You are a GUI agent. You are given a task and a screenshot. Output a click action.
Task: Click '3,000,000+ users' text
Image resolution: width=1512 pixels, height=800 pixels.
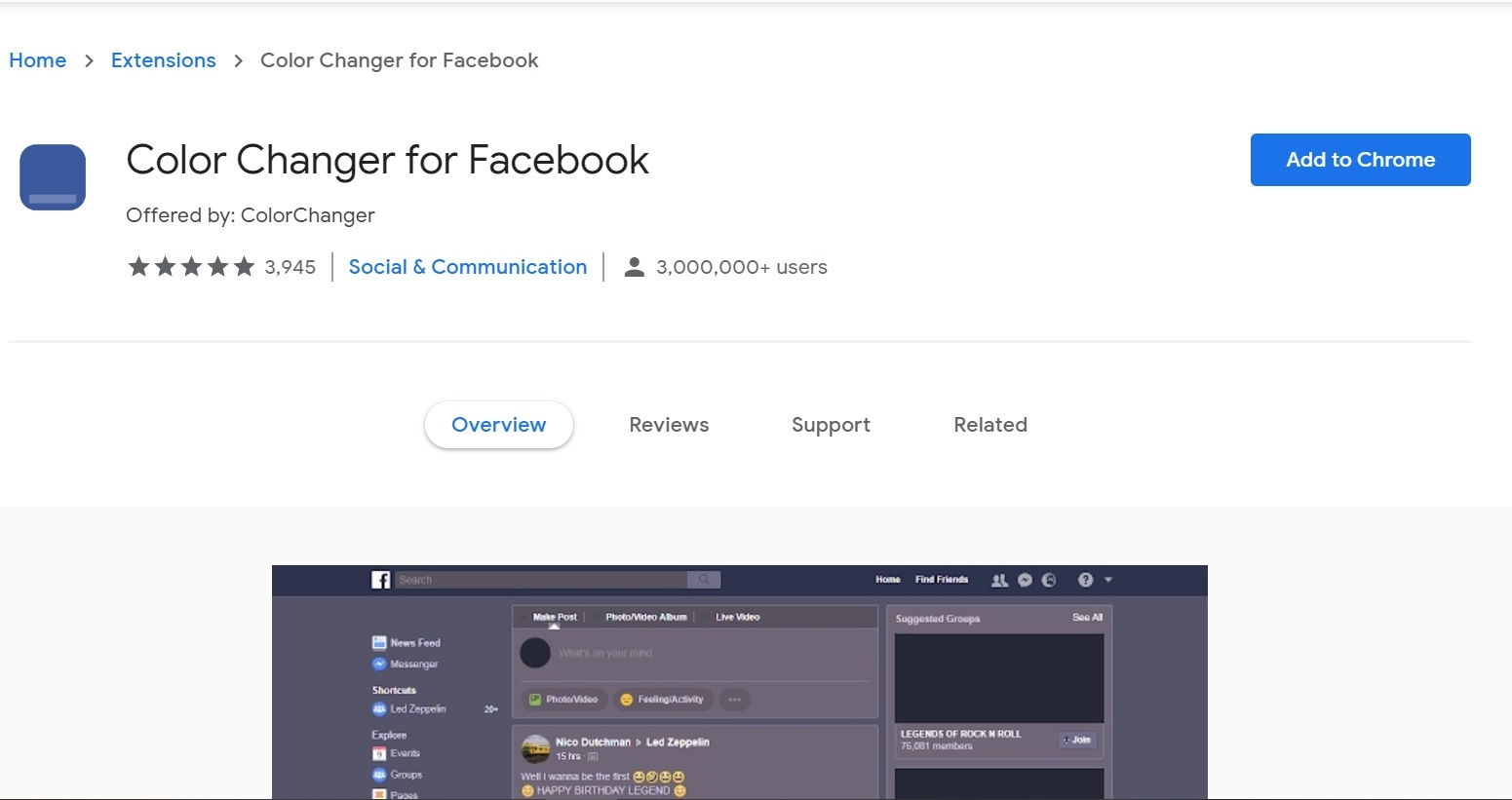[742, 267]
